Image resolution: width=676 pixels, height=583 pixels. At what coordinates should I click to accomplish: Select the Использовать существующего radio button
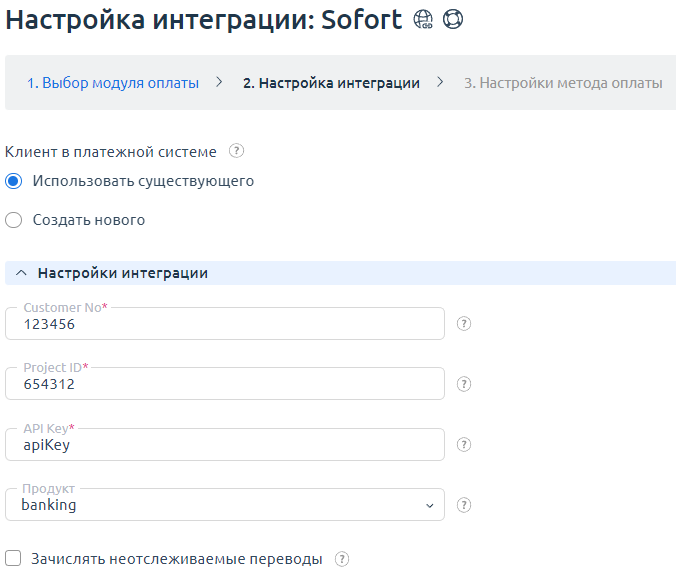click(x=14, y=181)
